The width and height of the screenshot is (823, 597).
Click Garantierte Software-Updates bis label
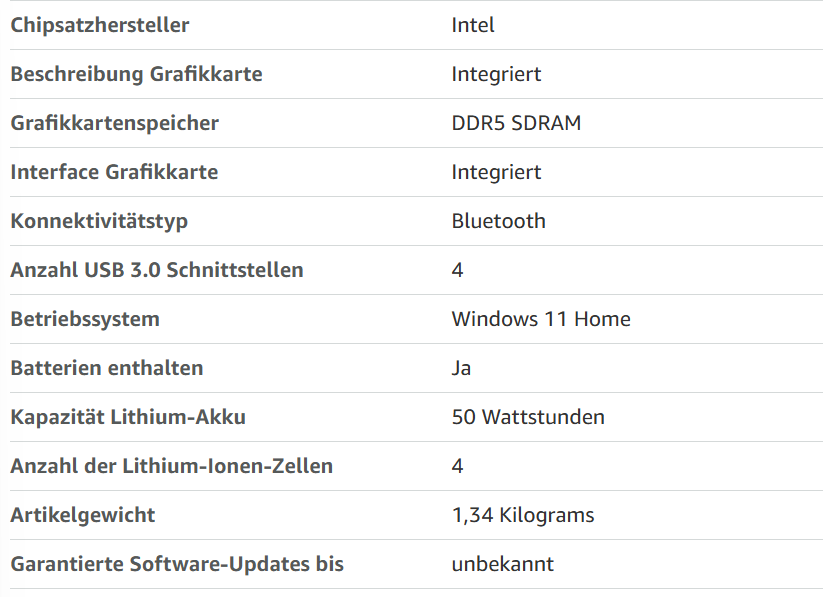tap(177, 564)
